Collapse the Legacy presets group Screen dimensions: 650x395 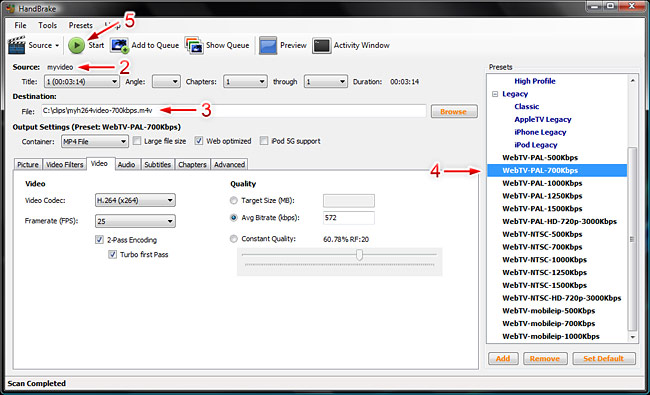(x=495, y=94)
